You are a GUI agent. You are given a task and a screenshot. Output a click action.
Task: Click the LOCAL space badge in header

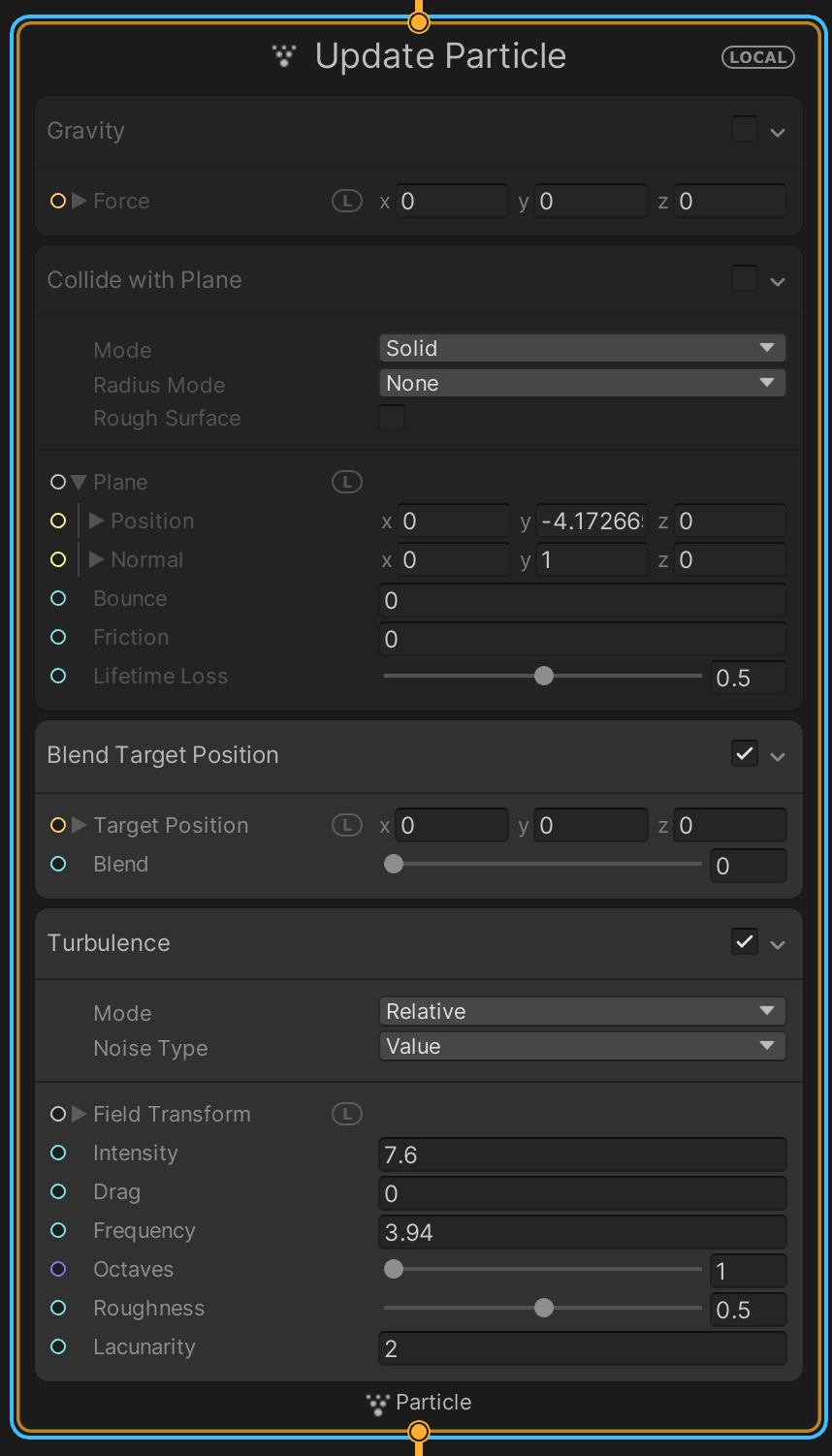click(757, 57)
